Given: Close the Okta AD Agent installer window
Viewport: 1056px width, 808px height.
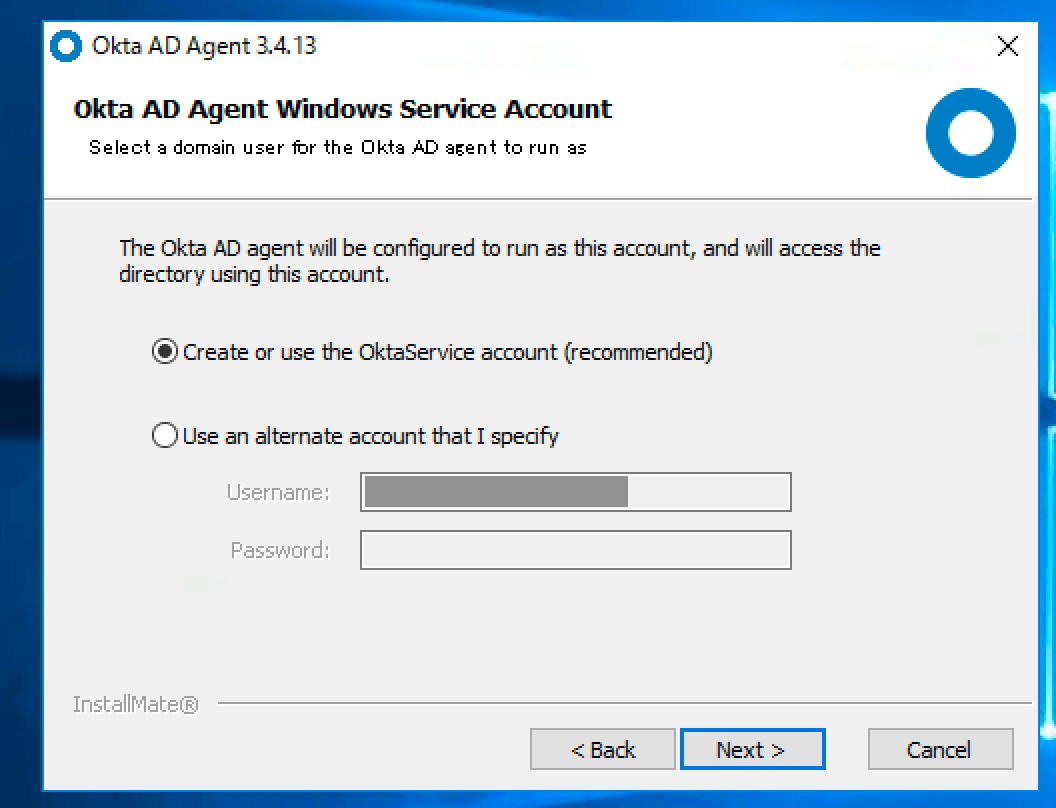Looking at the screenshot, I should 1008,46.
